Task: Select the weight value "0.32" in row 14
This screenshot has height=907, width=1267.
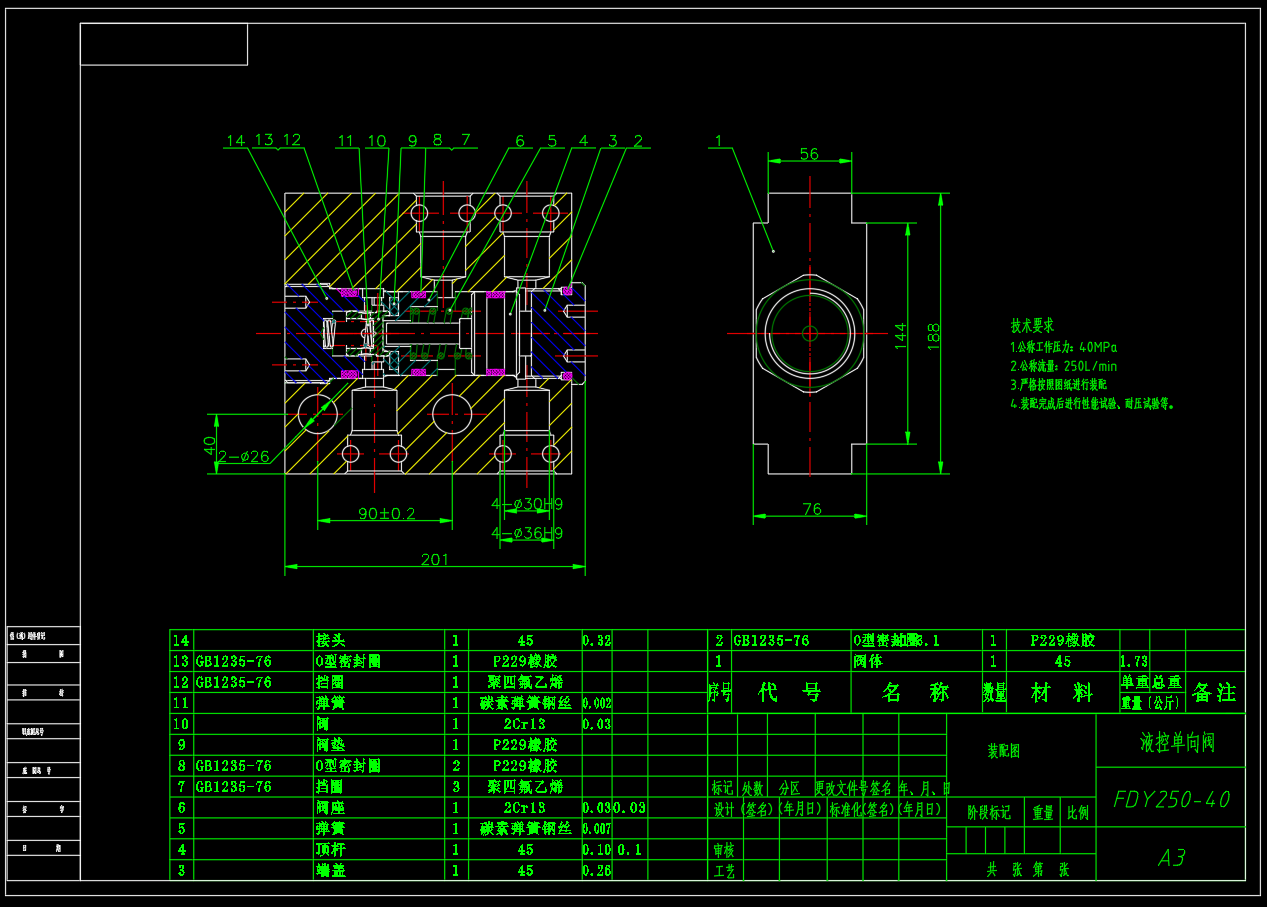Action: [597, 640]
